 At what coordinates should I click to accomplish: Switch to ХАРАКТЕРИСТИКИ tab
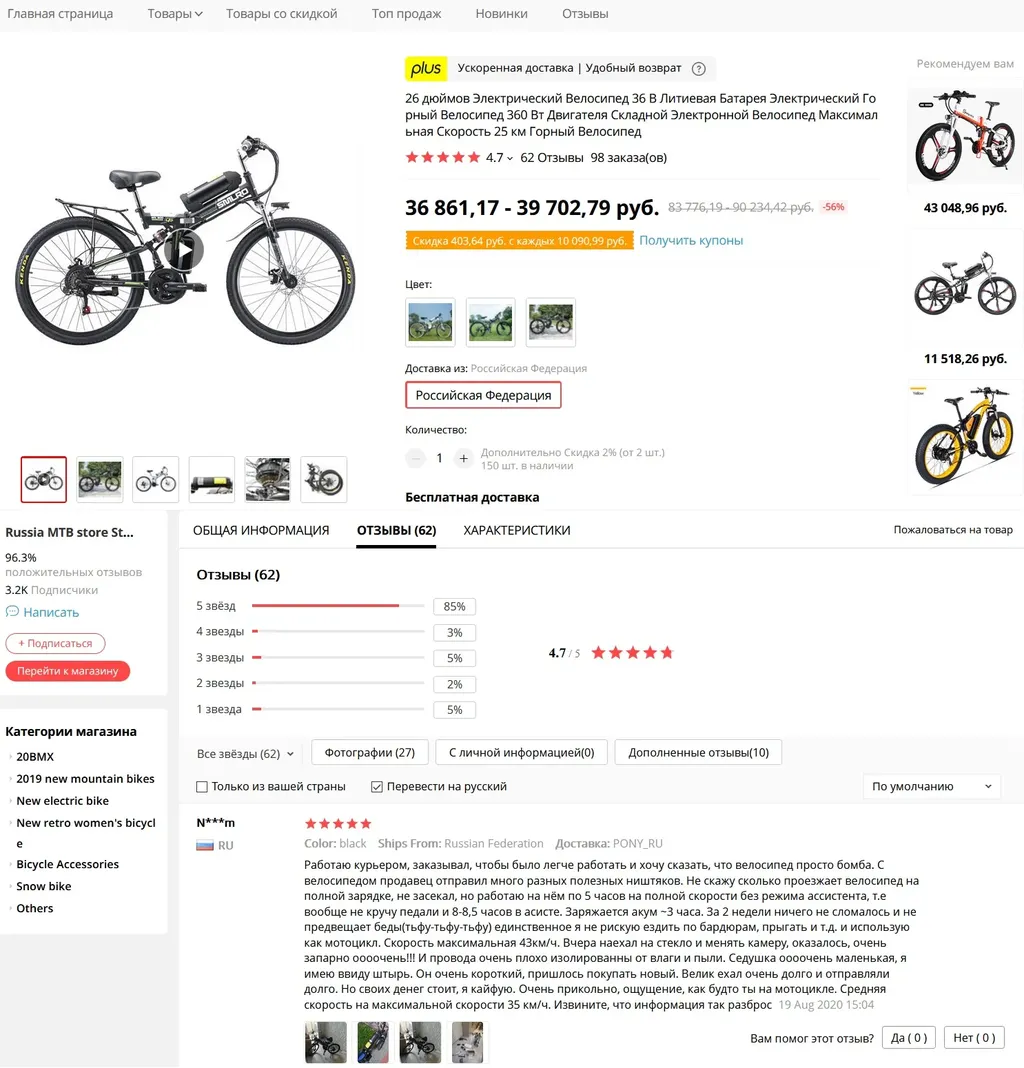point(517,530)
